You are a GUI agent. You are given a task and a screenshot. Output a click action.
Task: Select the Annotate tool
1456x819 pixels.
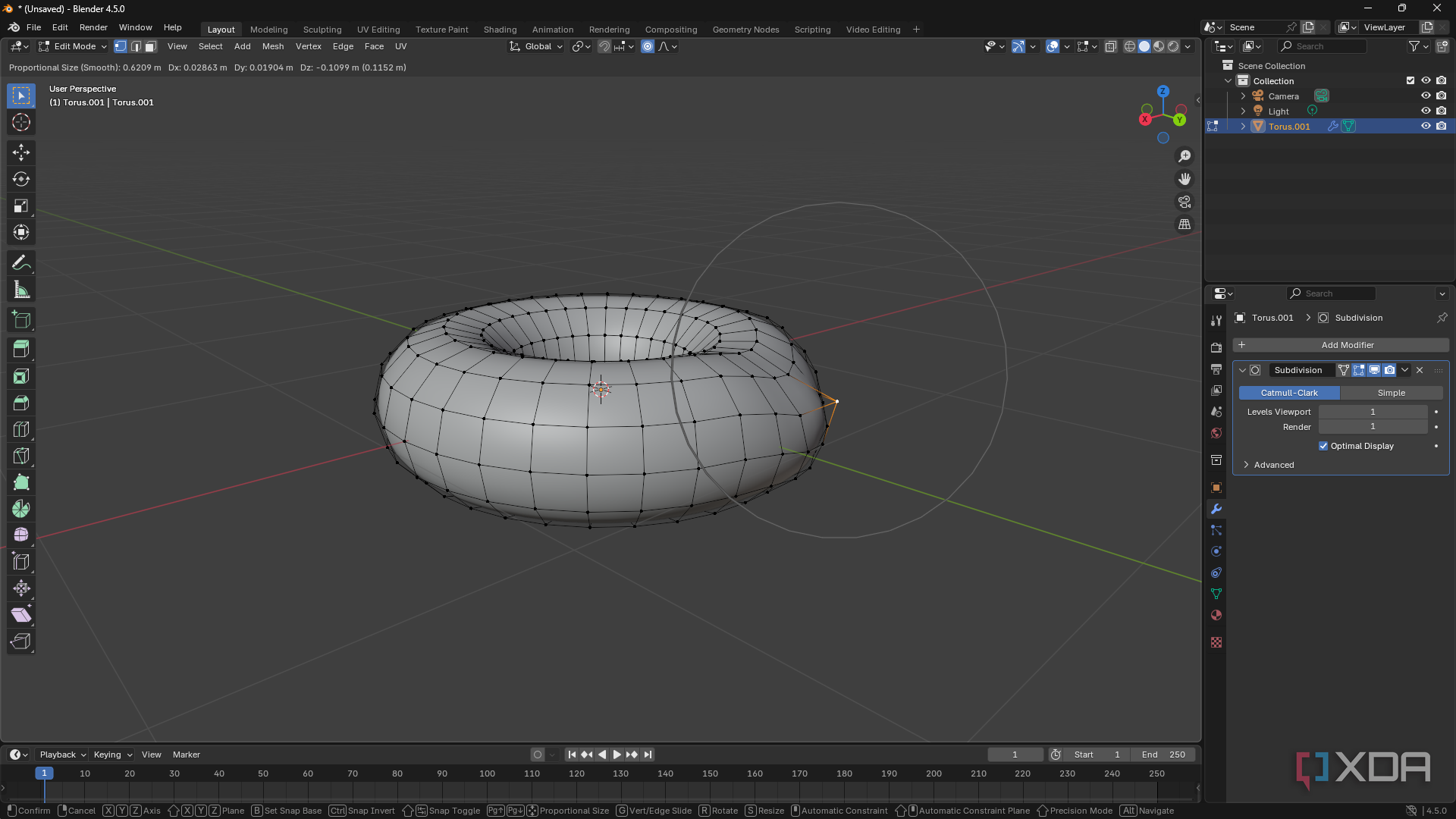click(x=21, y=263)
